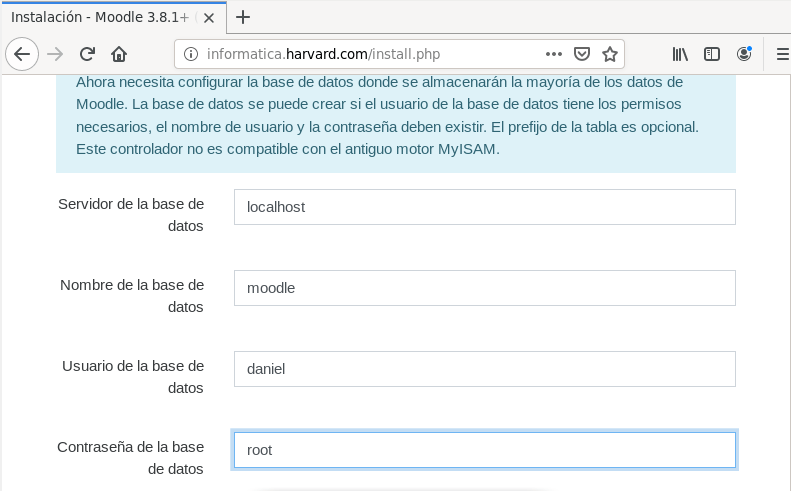The width and height of the screenshot is (791, 491).
Task: Bookmark this page with the star
Action: tap(609, 54)
